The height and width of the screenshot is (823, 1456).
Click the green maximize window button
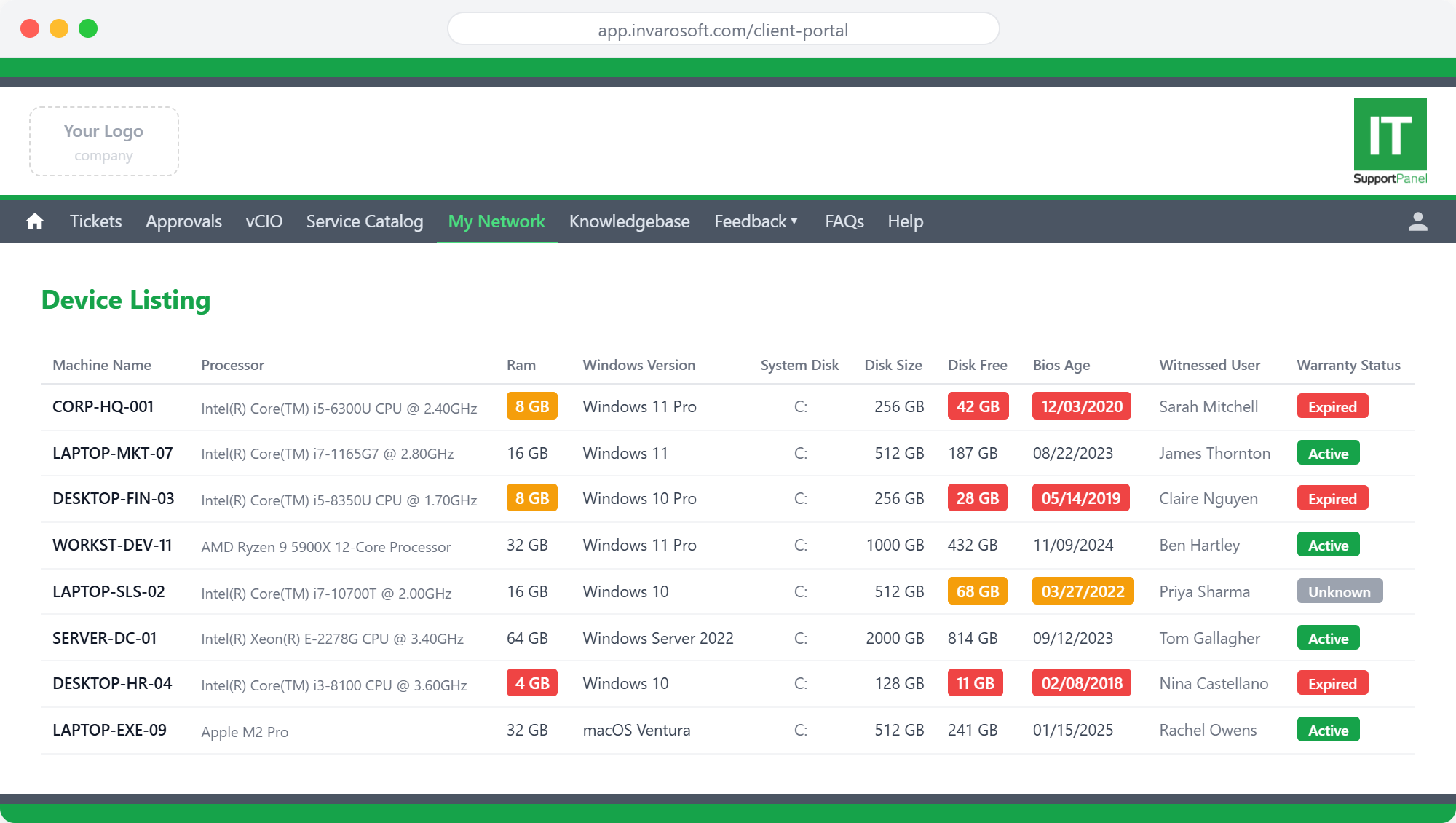(x=88, y=28)
